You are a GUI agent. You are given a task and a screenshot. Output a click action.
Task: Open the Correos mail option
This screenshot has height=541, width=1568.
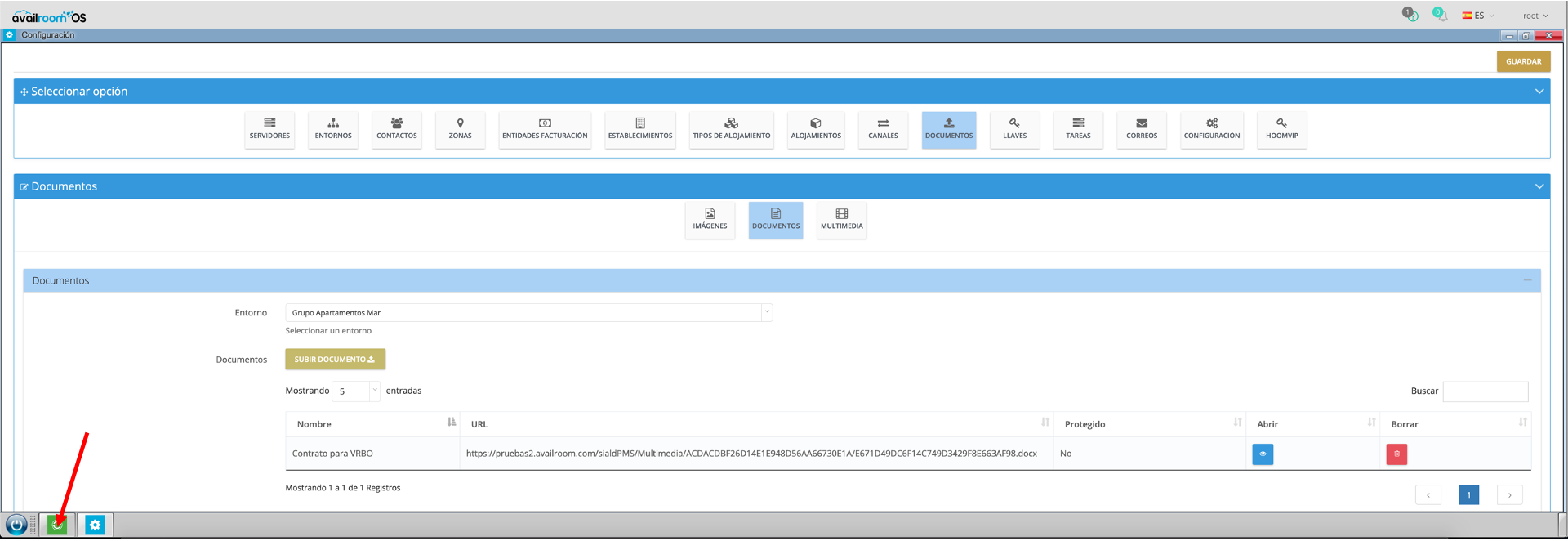(x=1141, y=130)
